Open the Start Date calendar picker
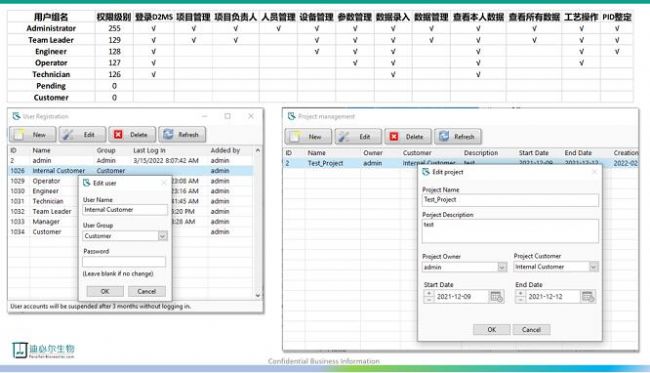 [496, 296]
